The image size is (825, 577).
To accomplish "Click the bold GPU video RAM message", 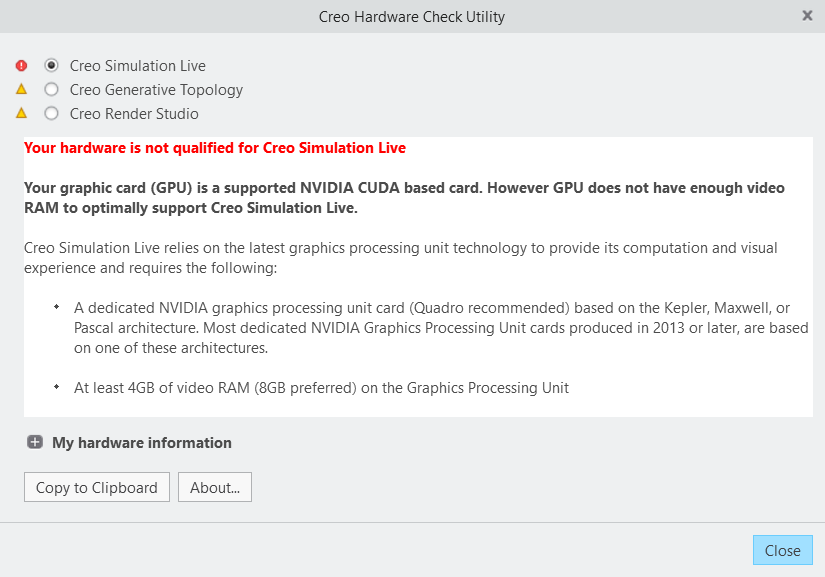I will (x=404, y=198).
